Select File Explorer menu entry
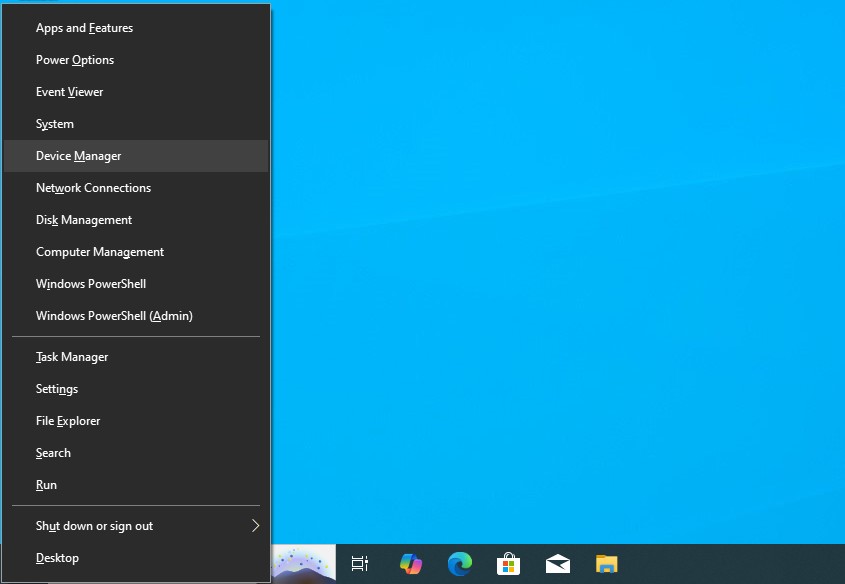This screenshot has height=584, width=845. point(136,421)
